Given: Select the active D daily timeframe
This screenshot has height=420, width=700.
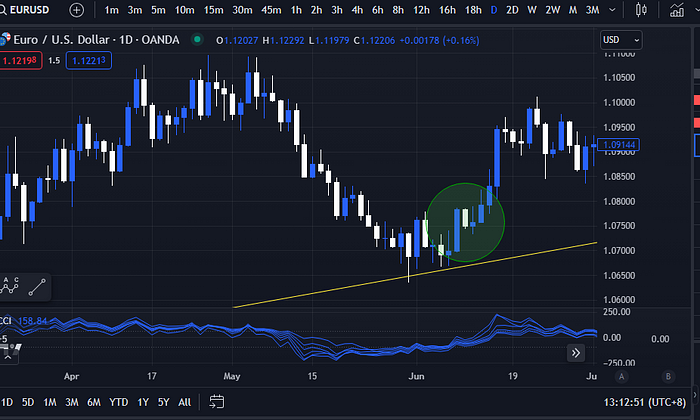Looking at the screenshot, I should pyautogui.click(x=494, y=10).
